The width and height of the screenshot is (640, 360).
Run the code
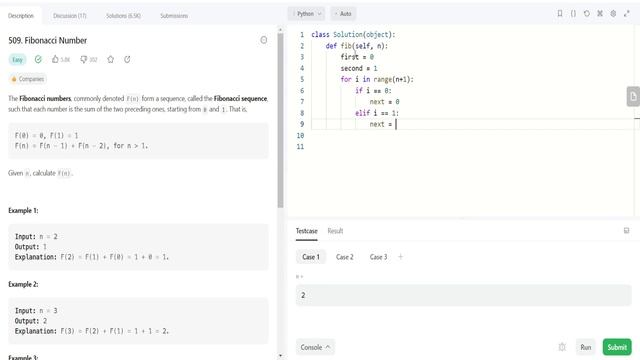point(586,347)
